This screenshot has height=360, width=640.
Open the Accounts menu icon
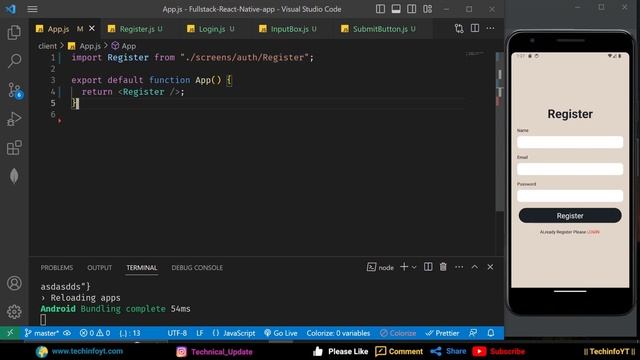[x=14, y=283]
